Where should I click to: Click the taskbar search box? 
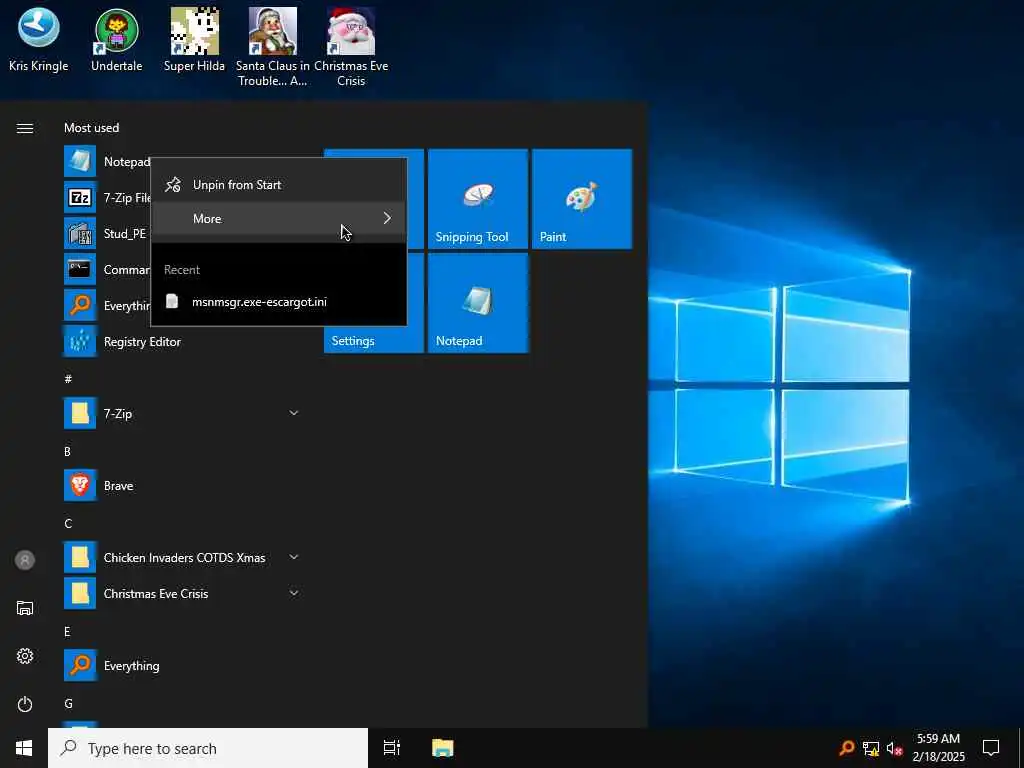click(x=208, y=748)
